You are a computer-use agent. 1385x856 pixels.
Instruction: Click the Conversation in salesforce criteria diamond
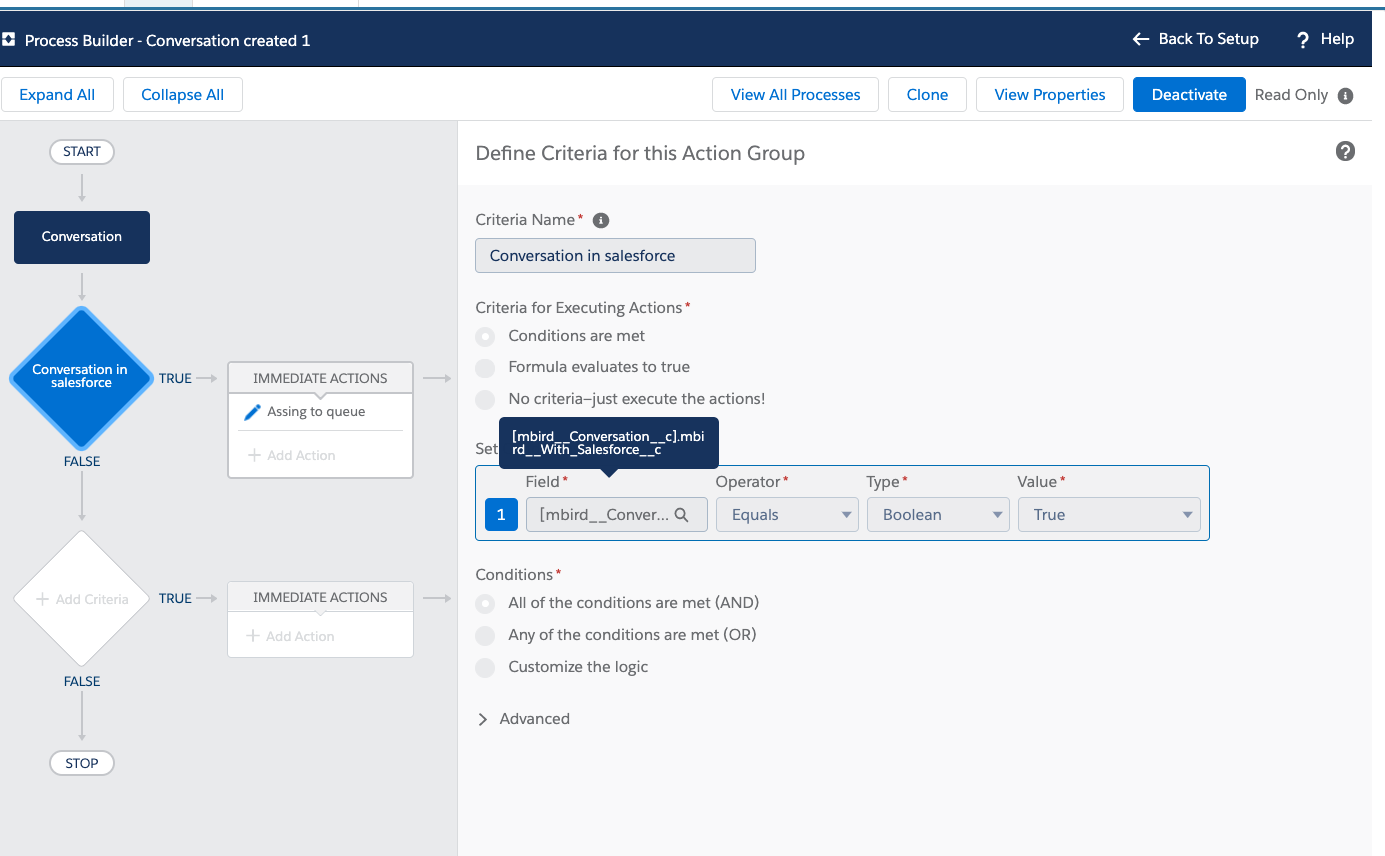pyautogui.click(x=82, y=377)
